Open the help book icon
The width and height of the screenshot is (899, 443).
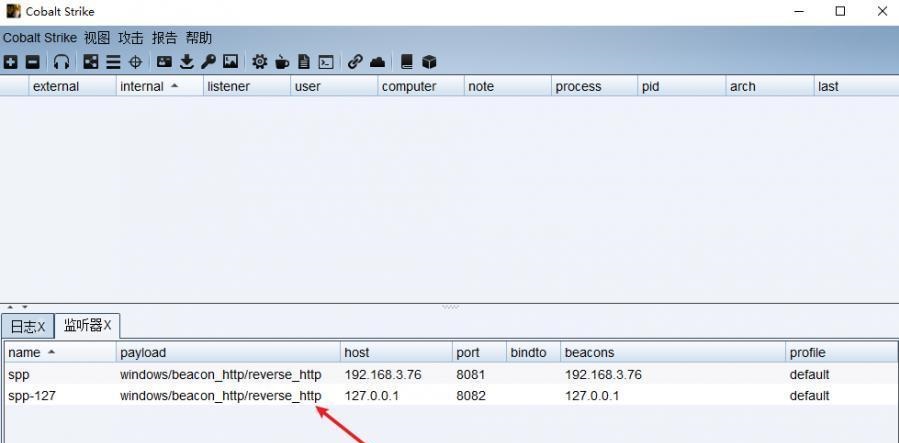406,62
